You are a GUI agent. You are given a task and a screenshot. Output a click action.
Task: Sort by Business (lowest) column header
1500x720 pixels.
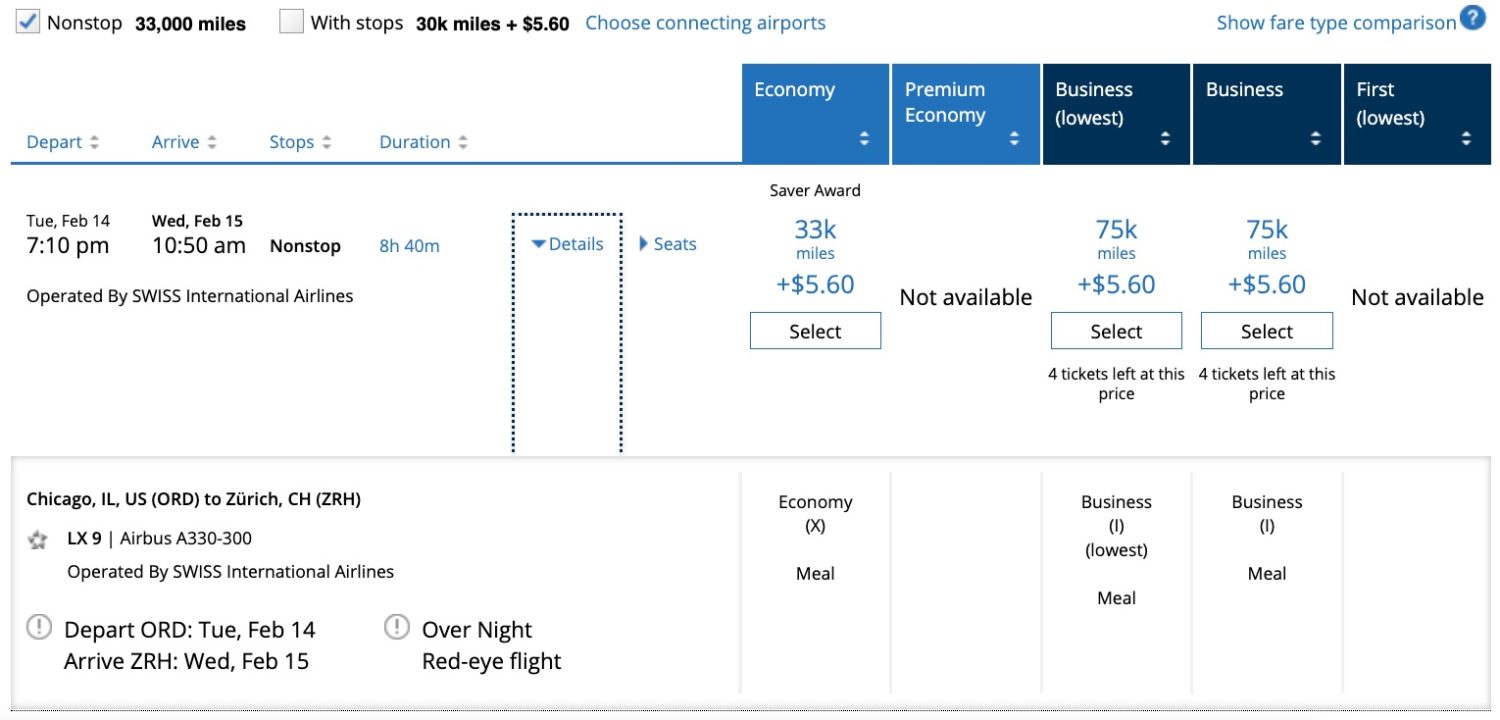pyautogui.click(x=1116, y=114)
